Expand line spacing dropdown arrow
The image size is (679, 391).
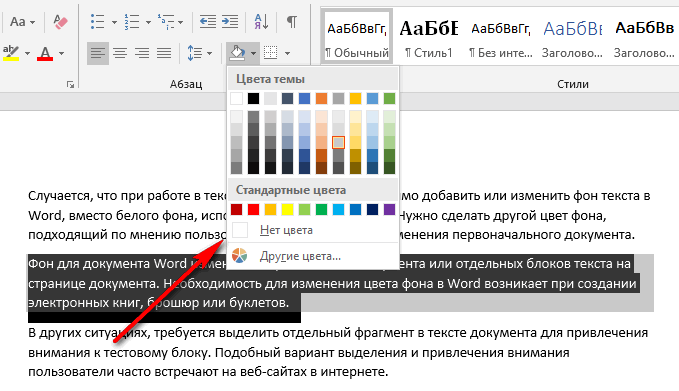click(x=210, y=54)
